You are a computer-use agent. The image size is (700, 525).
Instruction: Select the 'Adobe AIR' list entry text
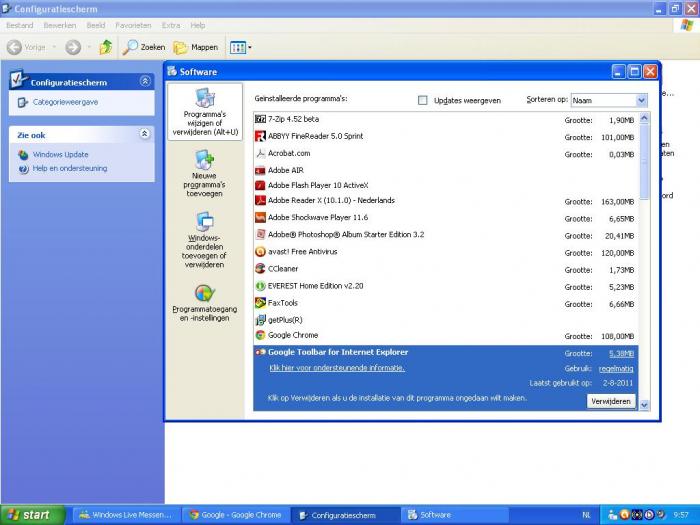[286, 170]
